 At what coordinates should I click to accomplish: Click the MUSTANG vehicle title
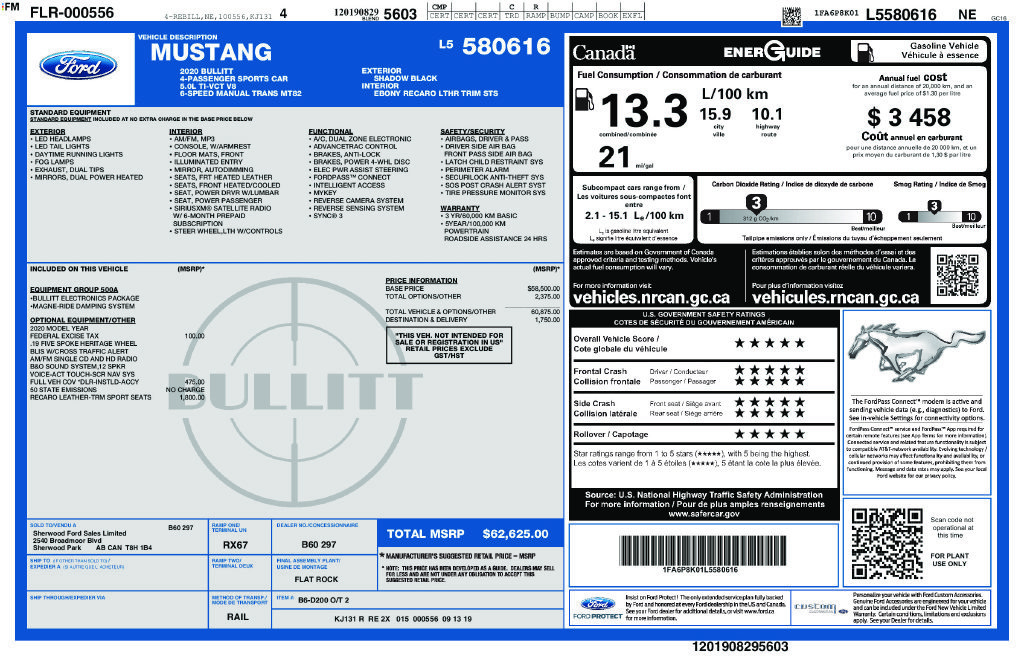pos(211,52)
